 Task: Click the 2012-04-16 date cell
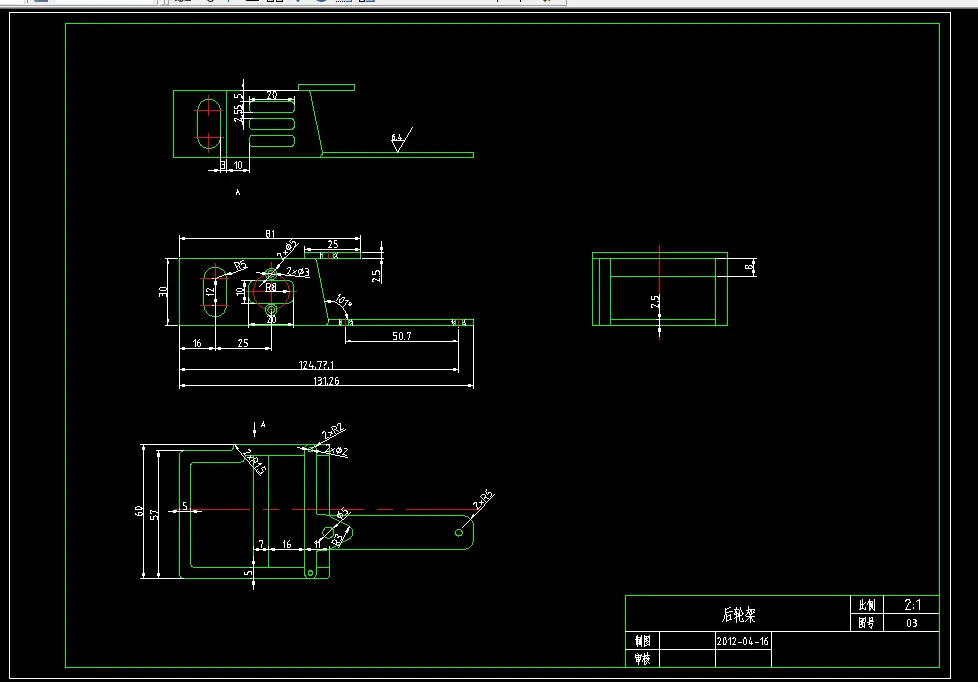742,641
